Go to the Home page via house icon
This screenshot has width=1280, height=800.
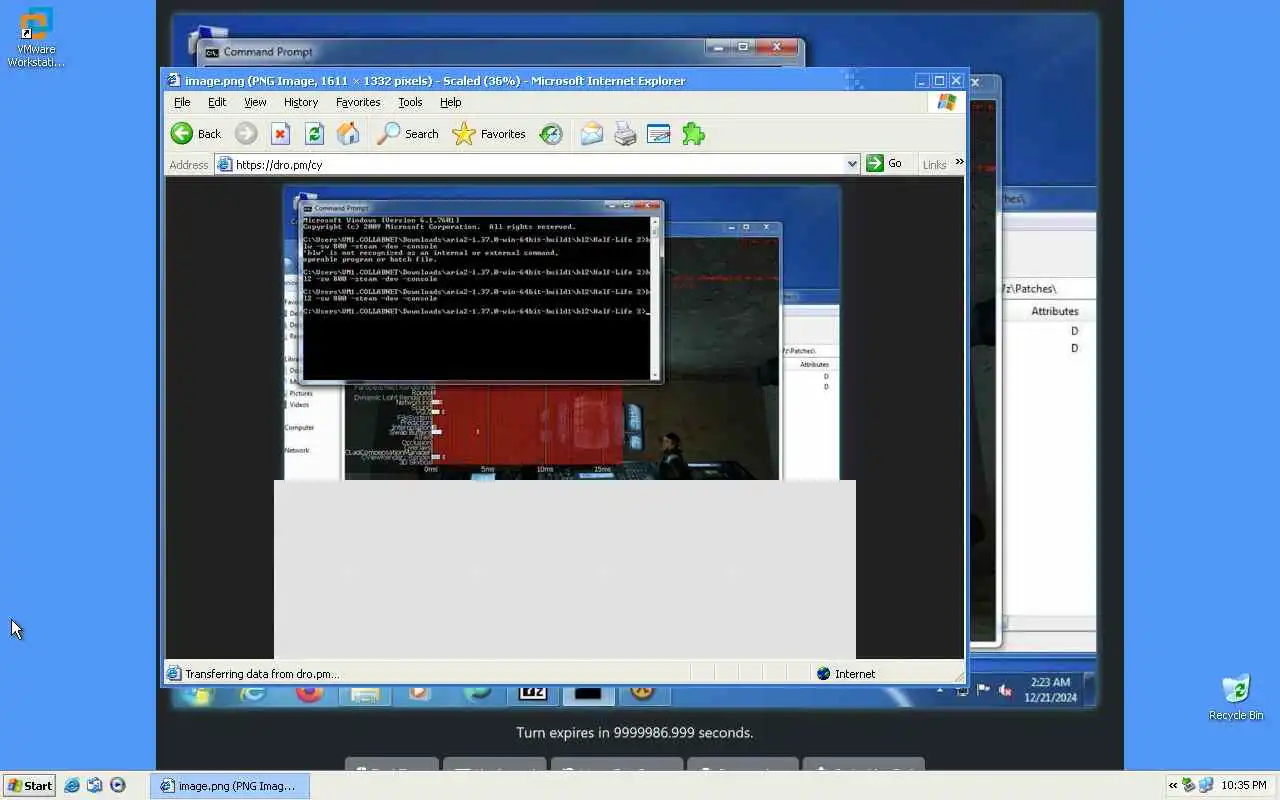(x=348, y=134)
